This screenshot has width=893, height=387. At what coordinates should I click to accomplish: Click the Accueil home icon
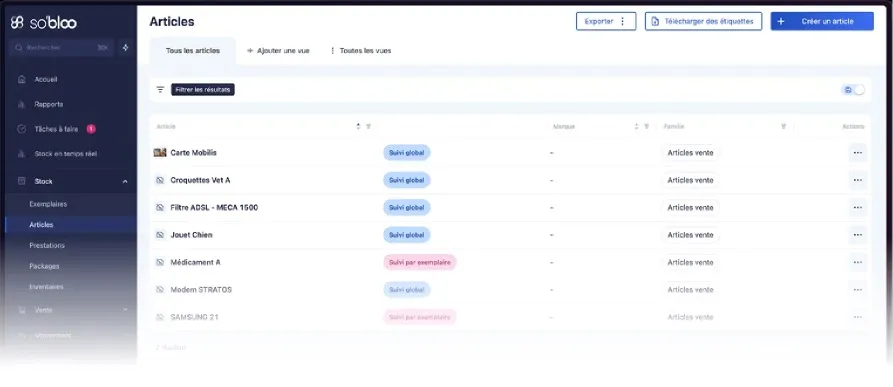pos(22,80)
